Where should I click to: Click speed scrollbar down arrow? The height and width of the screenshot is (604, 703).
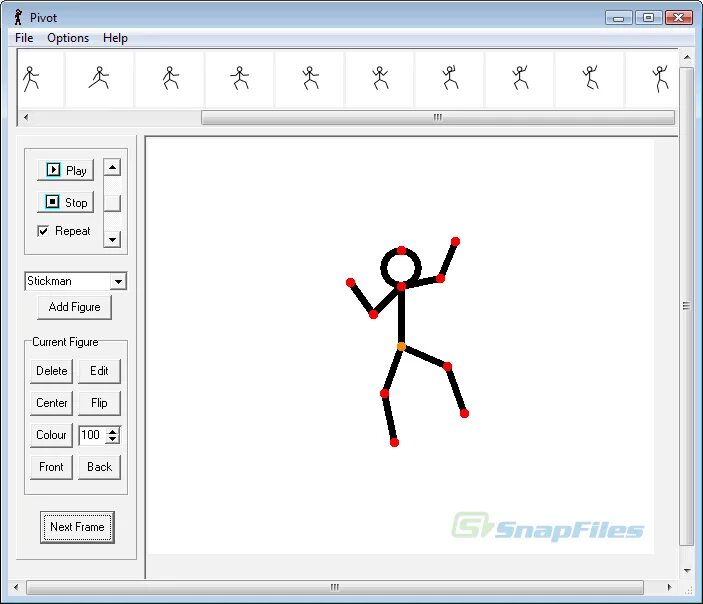(x=112, y=239)
